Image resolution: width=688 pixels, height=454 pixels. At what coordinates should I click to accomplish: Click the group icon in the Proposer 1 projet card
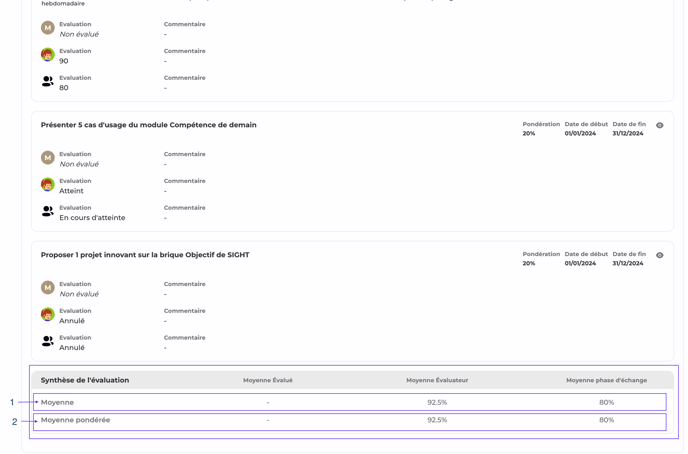click(47, 342)
